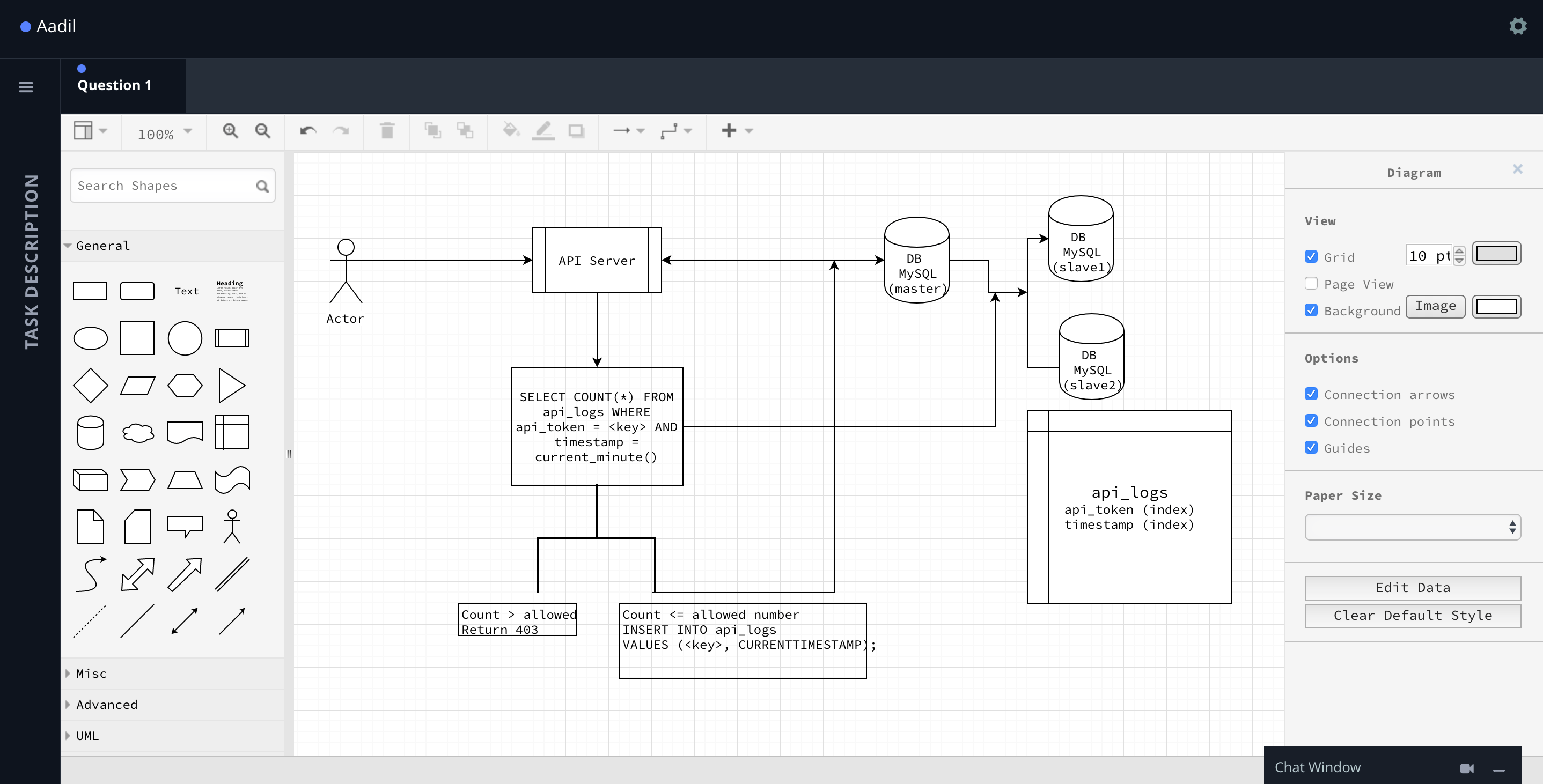Click the To Front icon
The width and height of the screenshot is (1543, 784).
(432, 130)
